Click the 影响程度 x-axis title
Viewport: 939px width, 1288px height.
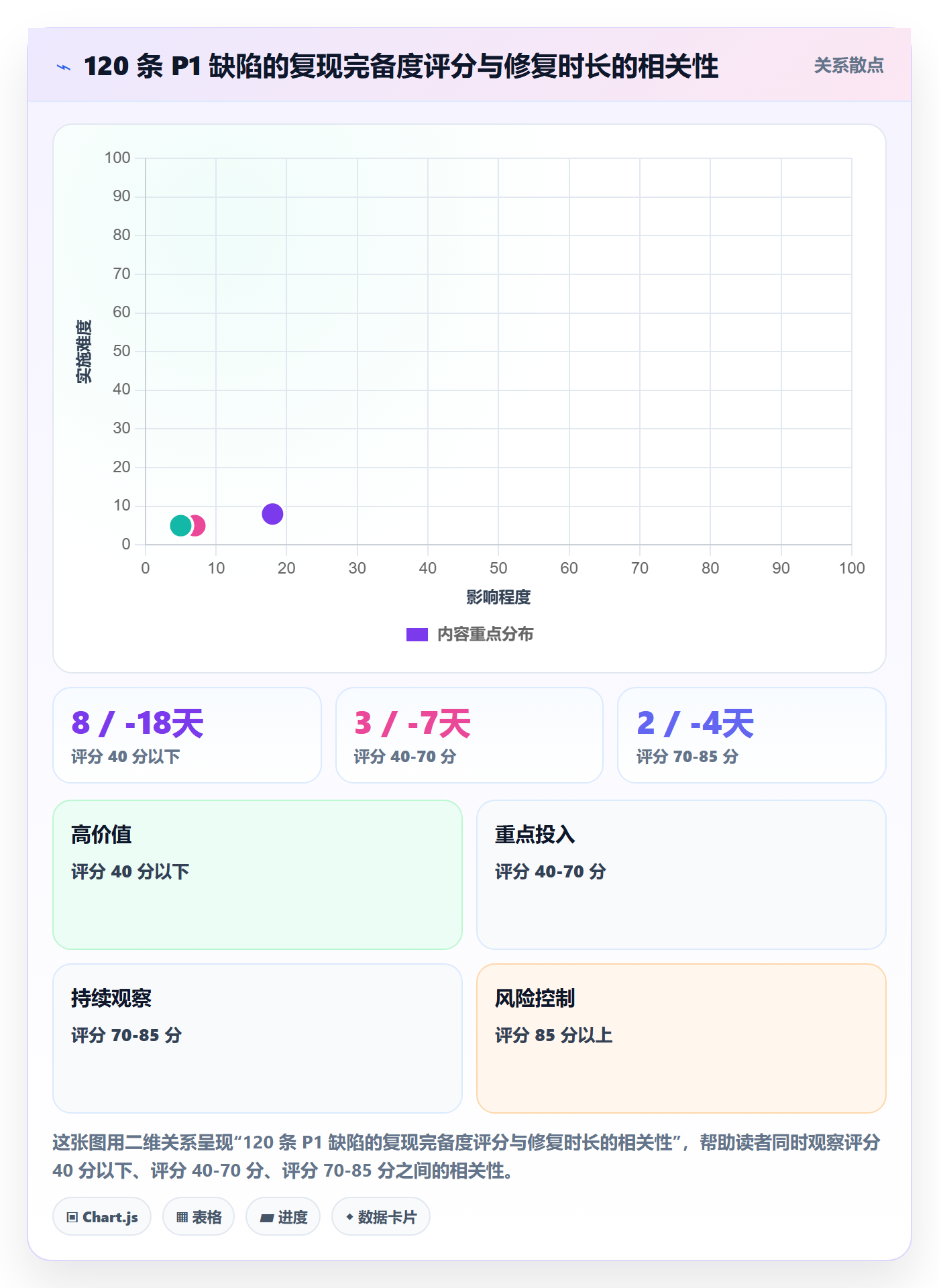pos(498,597)
